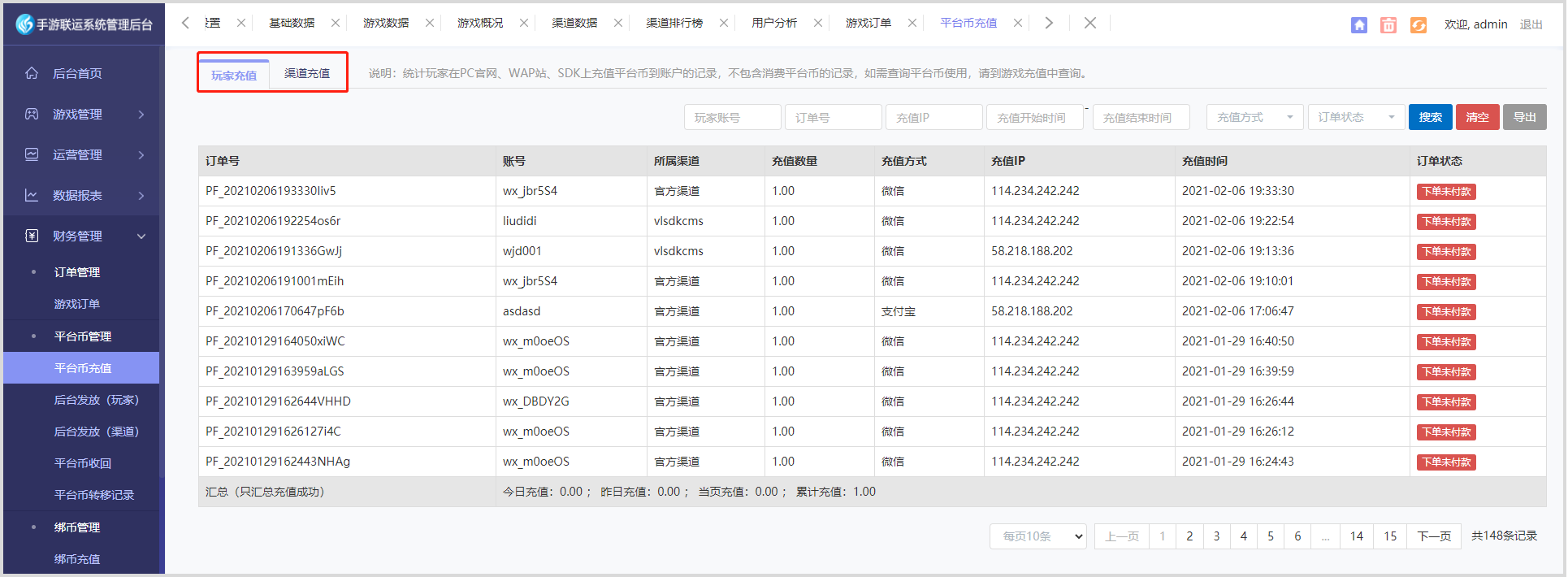Click the 游戏管理 gamepad icon

click(x=32, y=114)
